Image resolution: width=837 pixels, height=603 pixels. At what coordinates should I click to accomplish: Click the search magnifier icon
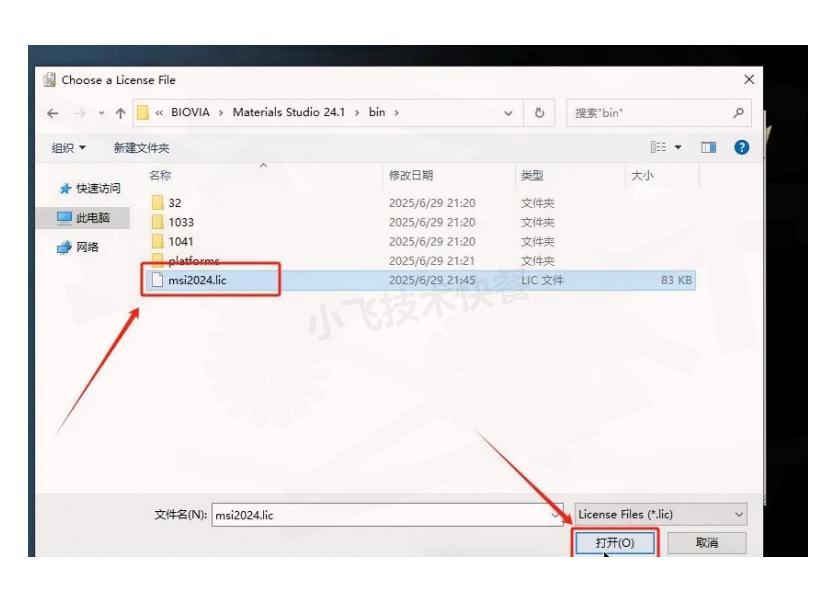pyautogui.click(x=738, y=112)
